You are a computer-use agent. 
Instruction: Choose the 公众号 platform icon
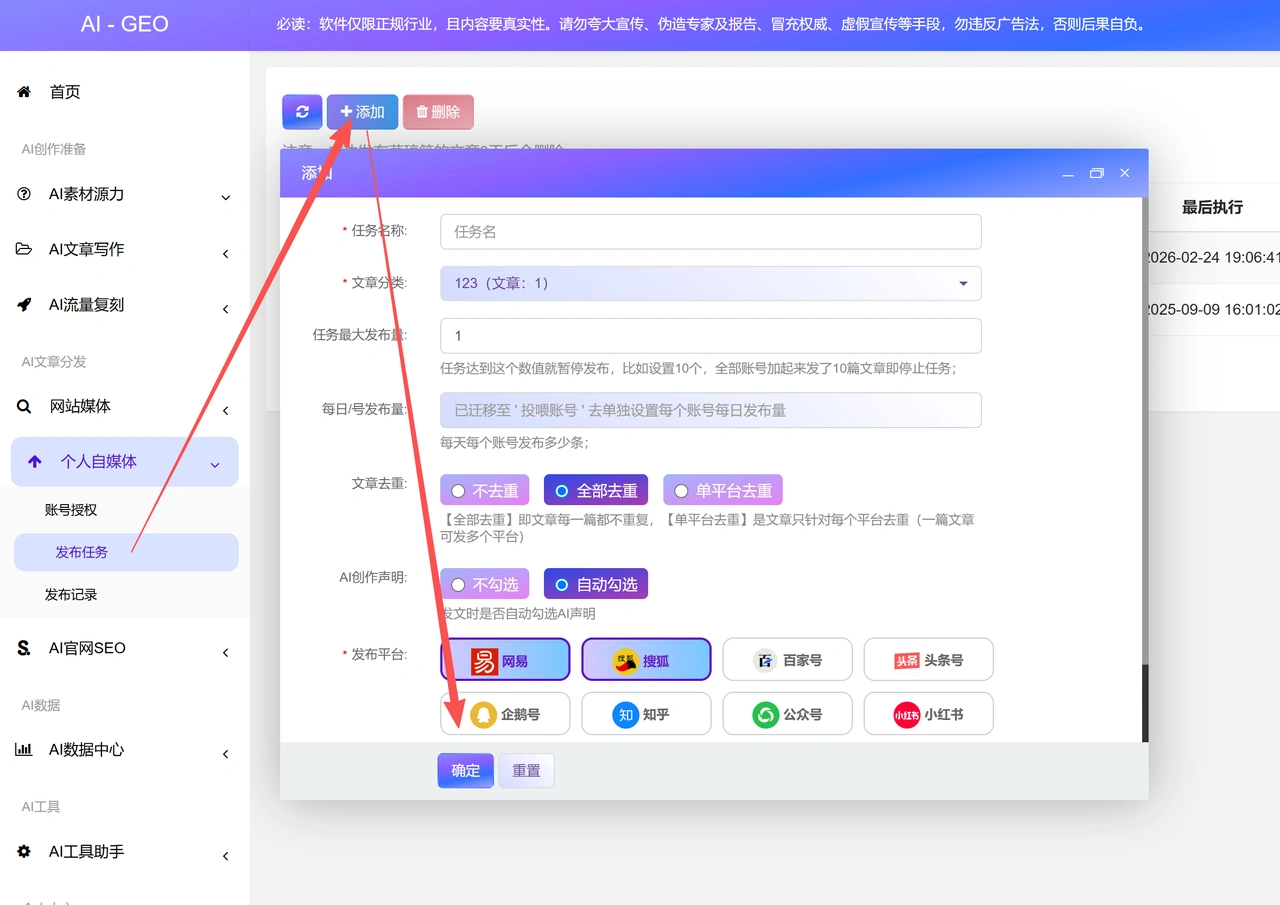coord(766,714)
